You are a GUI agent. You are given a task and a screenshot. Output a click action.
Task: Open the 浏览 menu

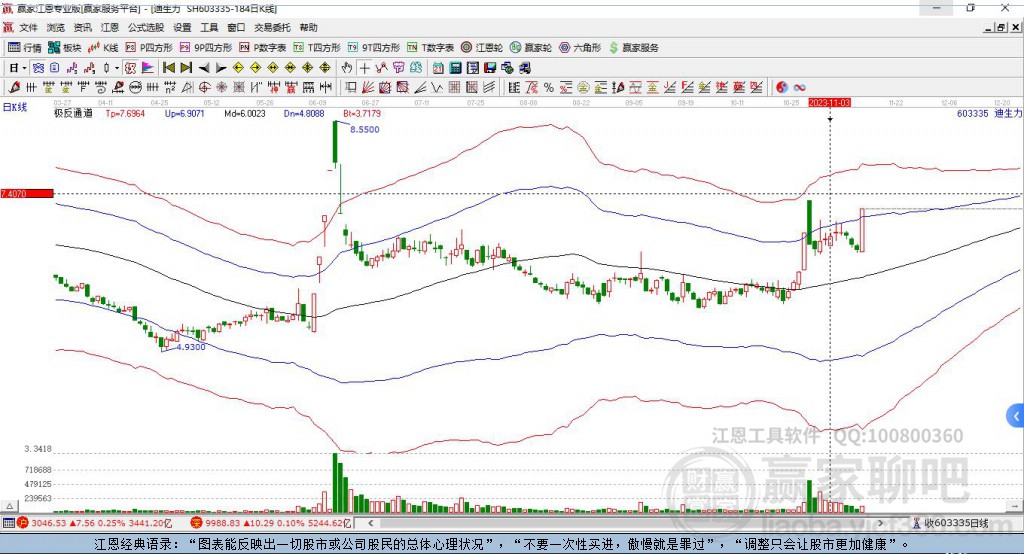(56, 27)
